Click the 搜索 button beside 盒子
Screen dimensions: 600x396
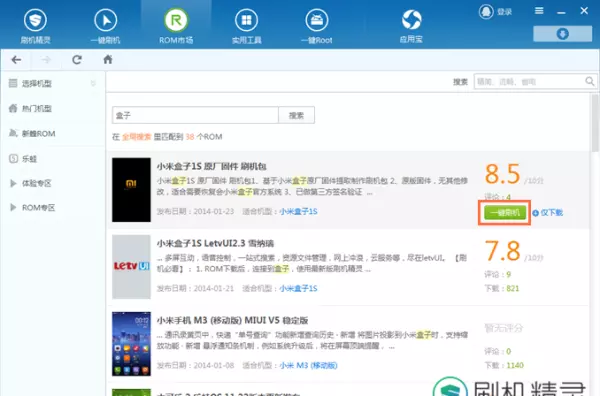[297, 115]
